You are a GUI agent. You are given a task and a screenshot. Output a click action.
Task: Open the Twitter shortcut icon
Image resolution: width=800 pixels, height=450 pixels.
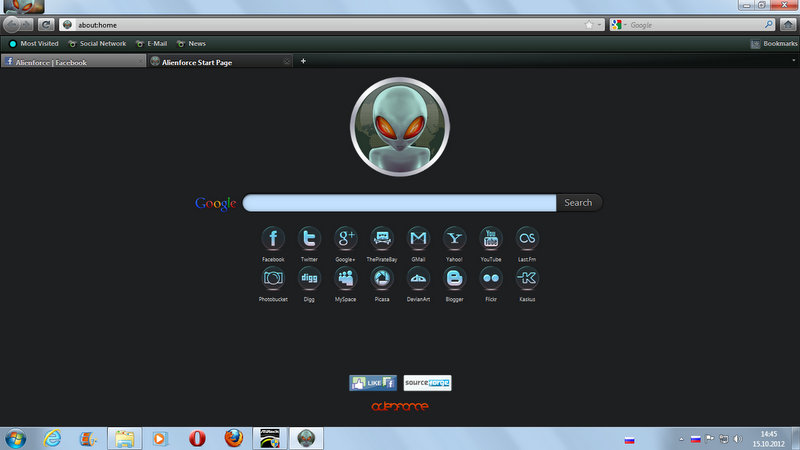pos(309,238)
